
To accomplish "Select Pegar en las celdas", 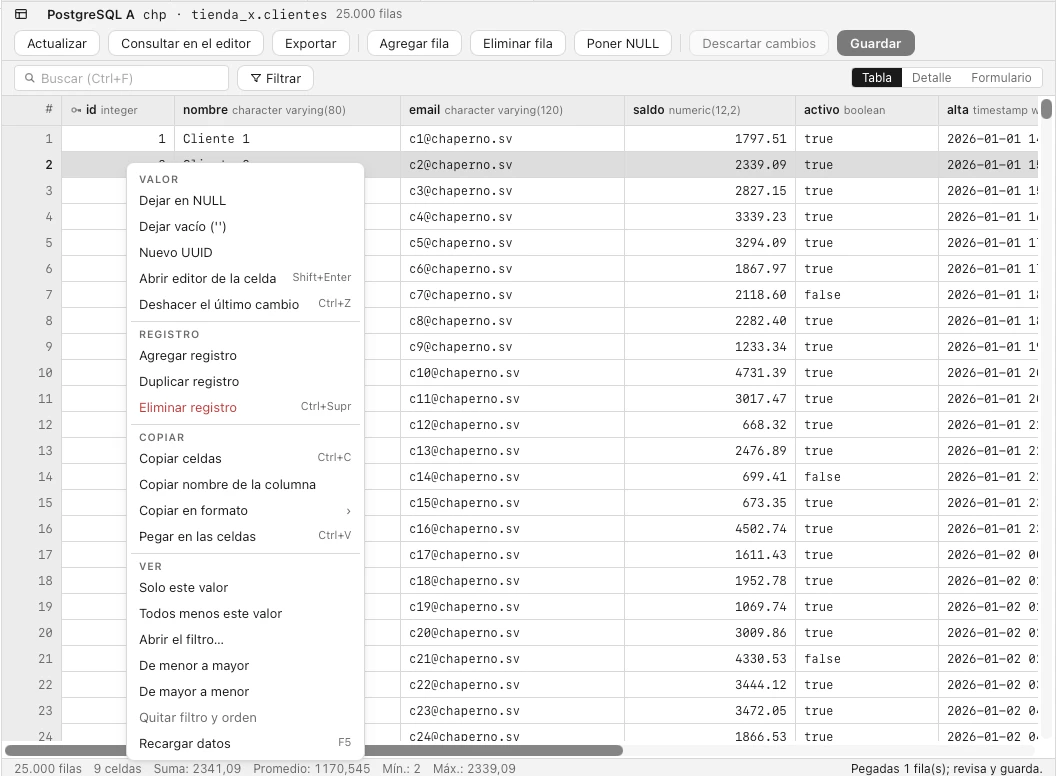I will coord(245,537).
